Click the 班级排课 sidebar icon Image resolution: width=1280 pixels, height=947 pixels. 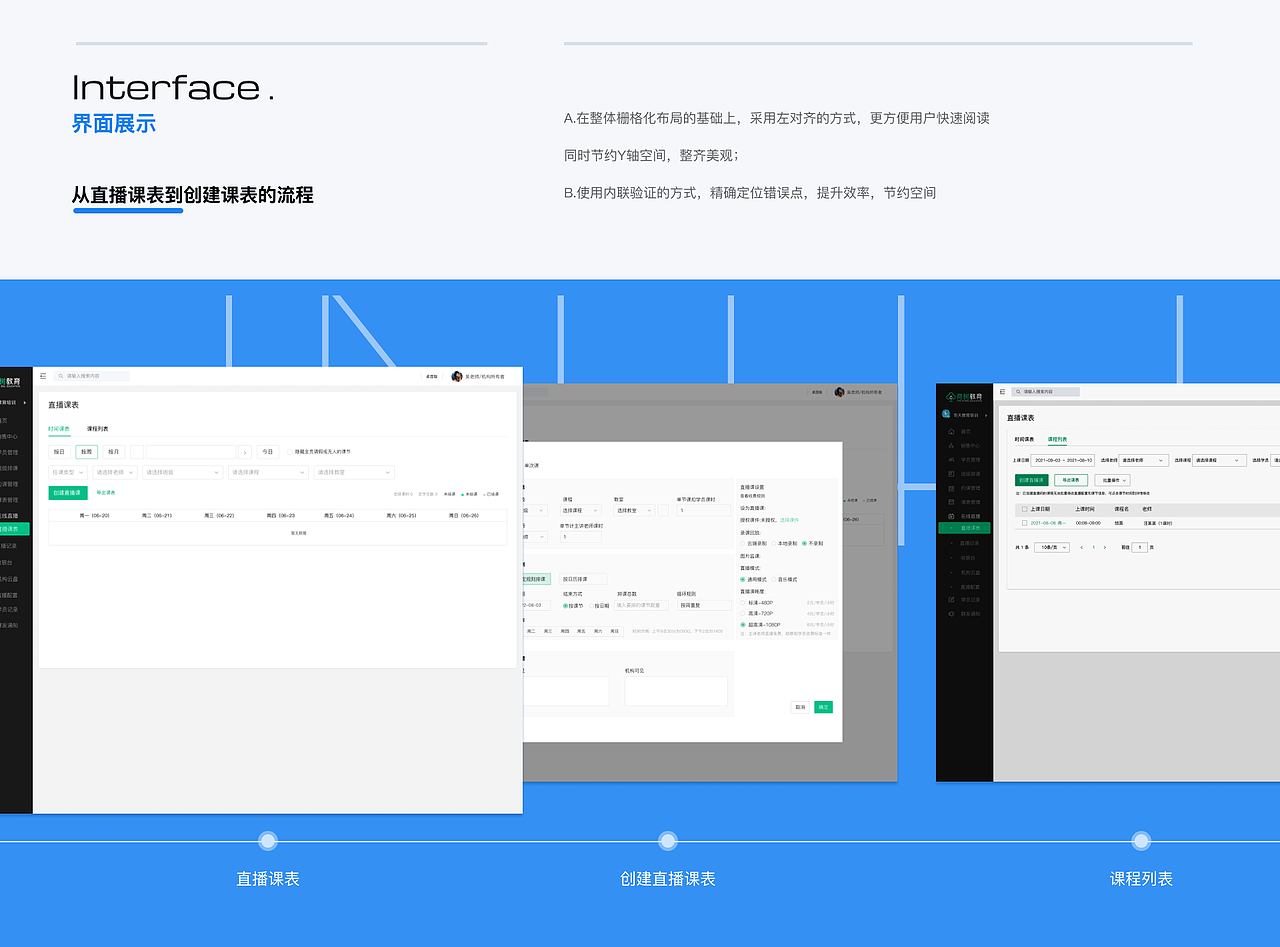tap(950, 474)
